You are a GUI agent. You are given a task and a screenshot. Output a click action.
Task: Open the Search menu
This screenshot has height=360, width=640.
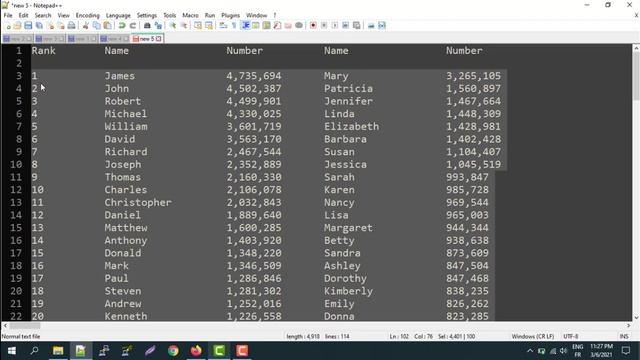point(43,15)
